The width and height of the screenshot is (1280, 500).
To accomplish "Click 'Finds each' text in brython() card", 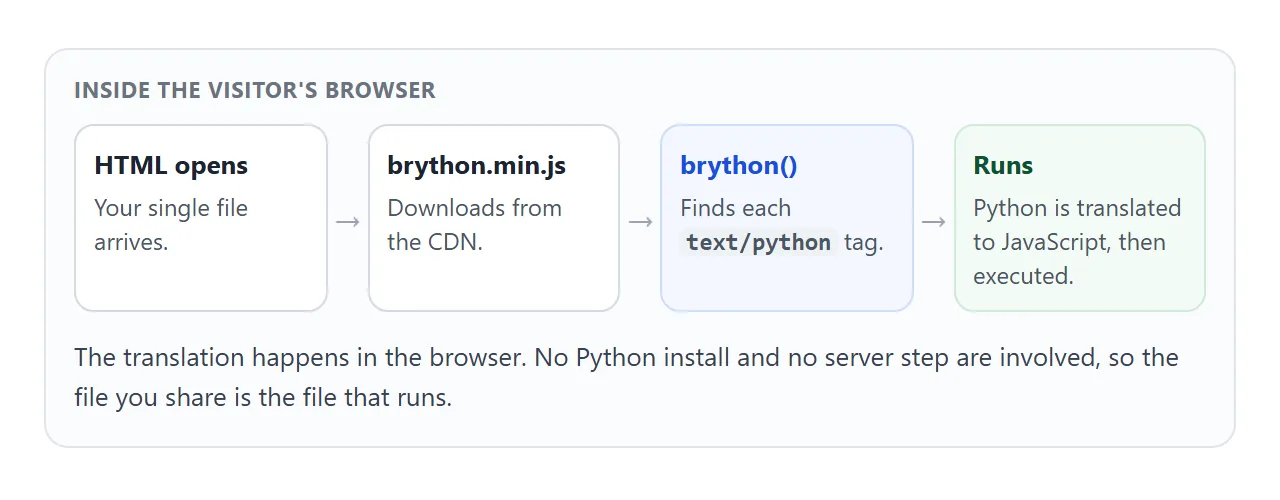I will tap(735, 208).
